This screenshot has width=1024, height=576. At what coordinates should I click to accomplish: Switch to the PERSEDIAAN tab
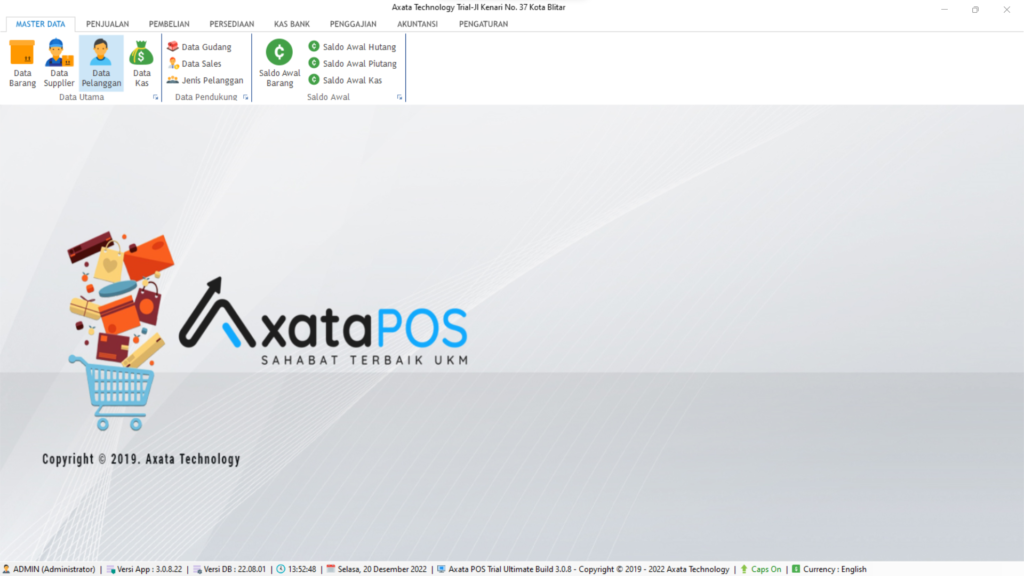(232, 24)
